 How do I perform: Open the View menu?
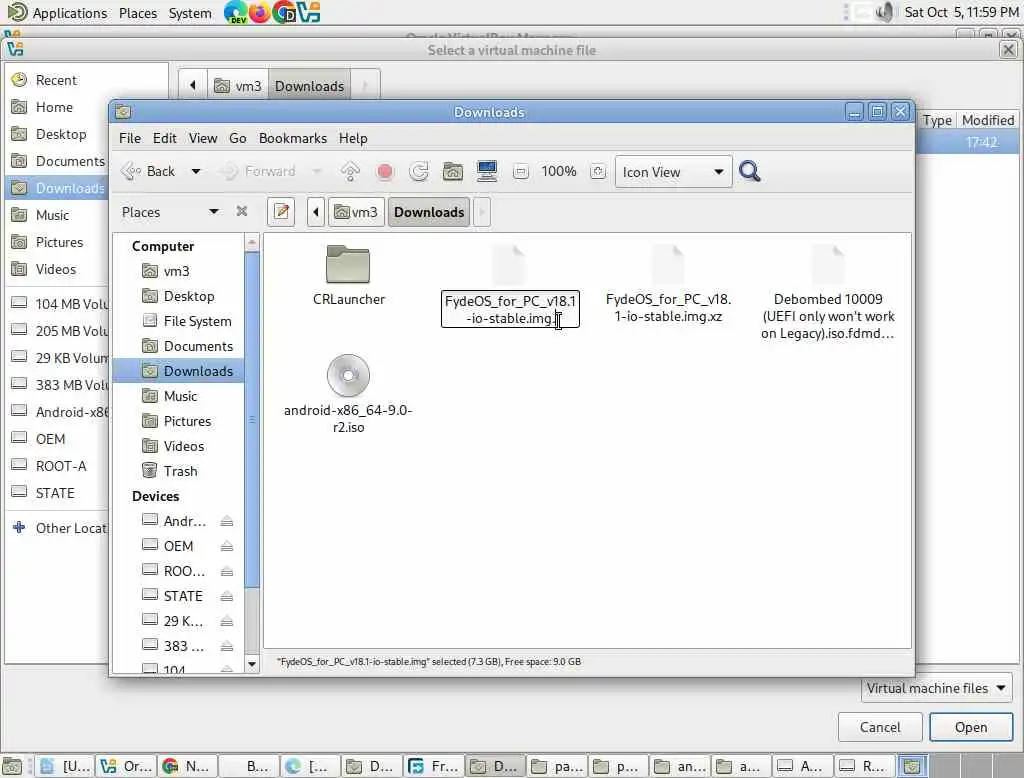[203, 138]
